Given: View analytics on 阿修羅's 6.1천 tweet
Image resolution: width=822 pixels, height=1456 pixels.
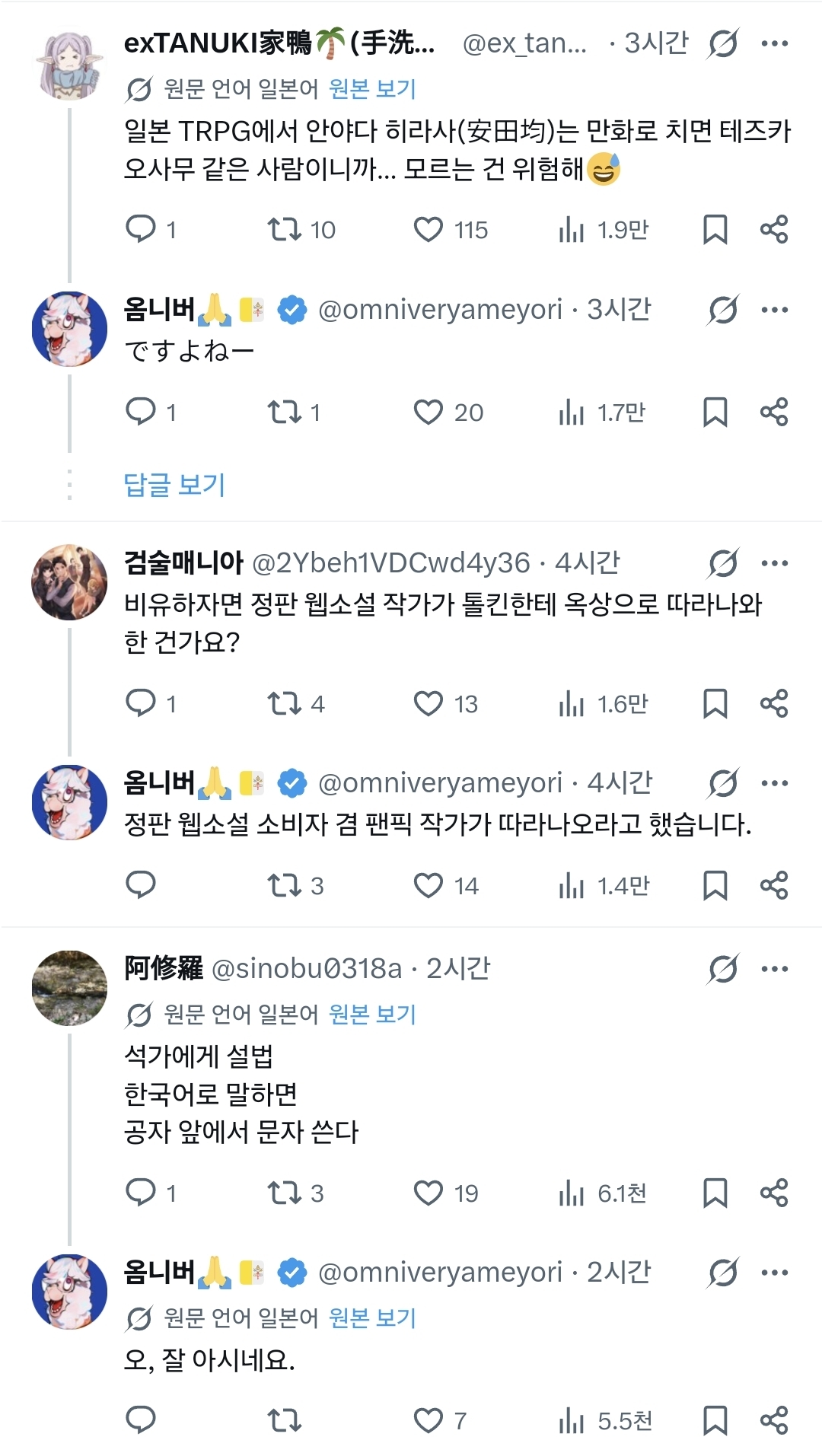Looking at the screenshot, I should tap(572, 1193).
